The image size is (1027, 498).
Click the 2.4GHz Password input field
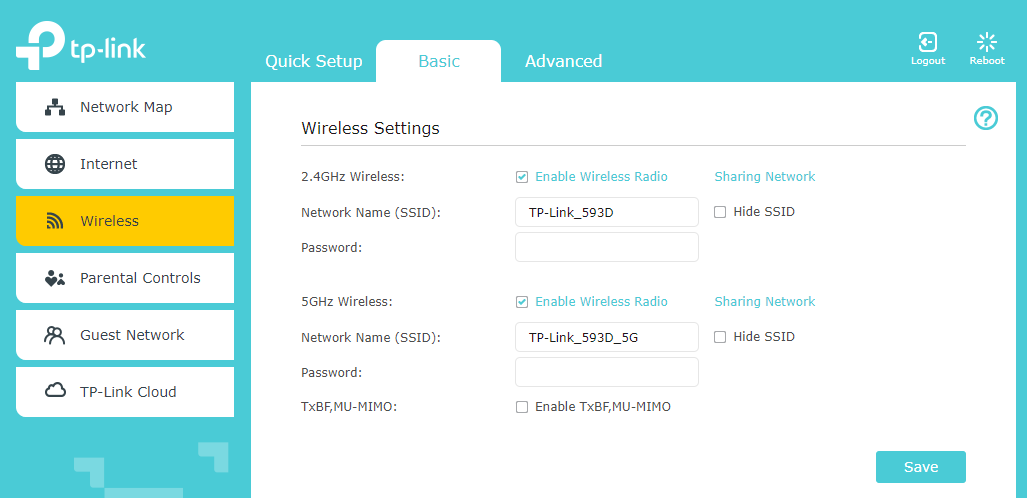click(x=606, y=247)
